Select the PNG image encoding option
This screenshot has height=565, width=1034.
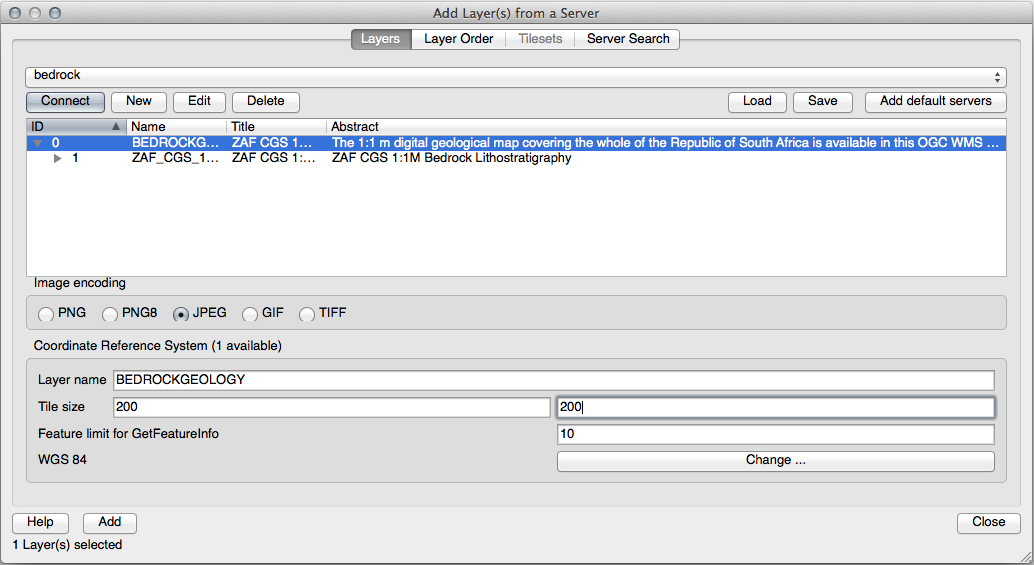click(x=46, y=314)
